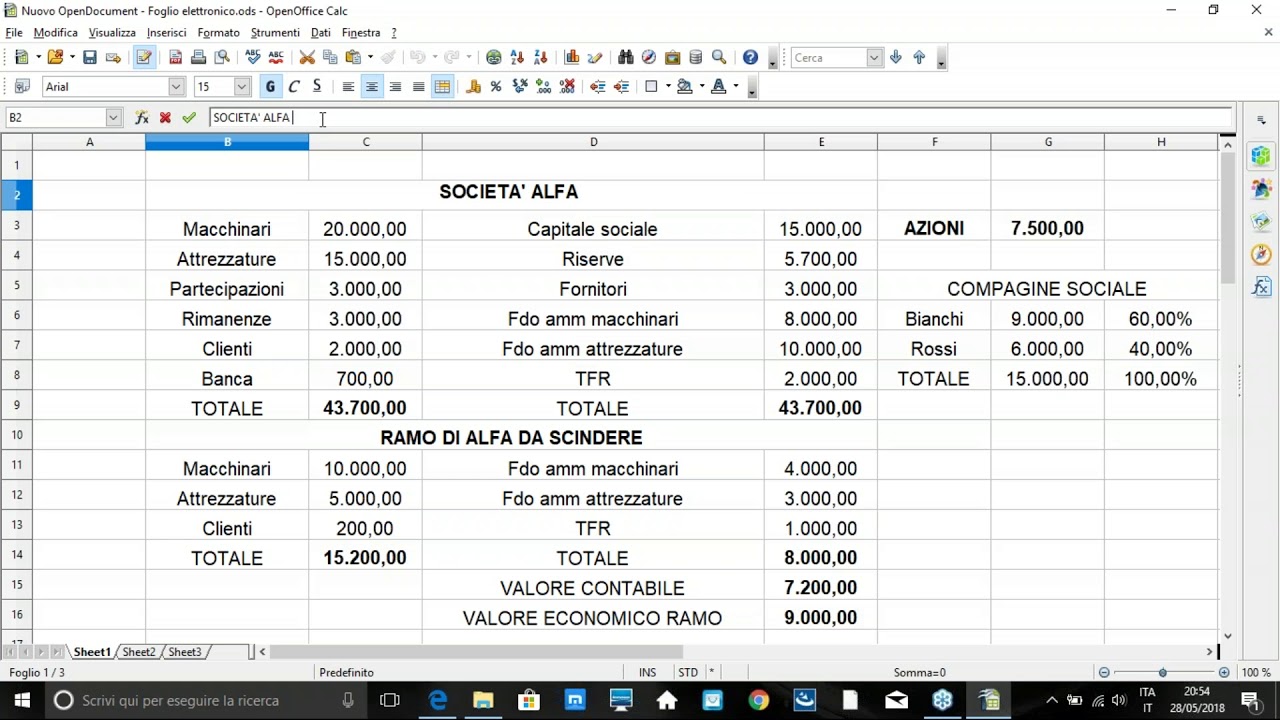The height and width of the screenshot is (720, 1280).
Task: Toggle Edit File mode icon
Action: coord(144,58)
